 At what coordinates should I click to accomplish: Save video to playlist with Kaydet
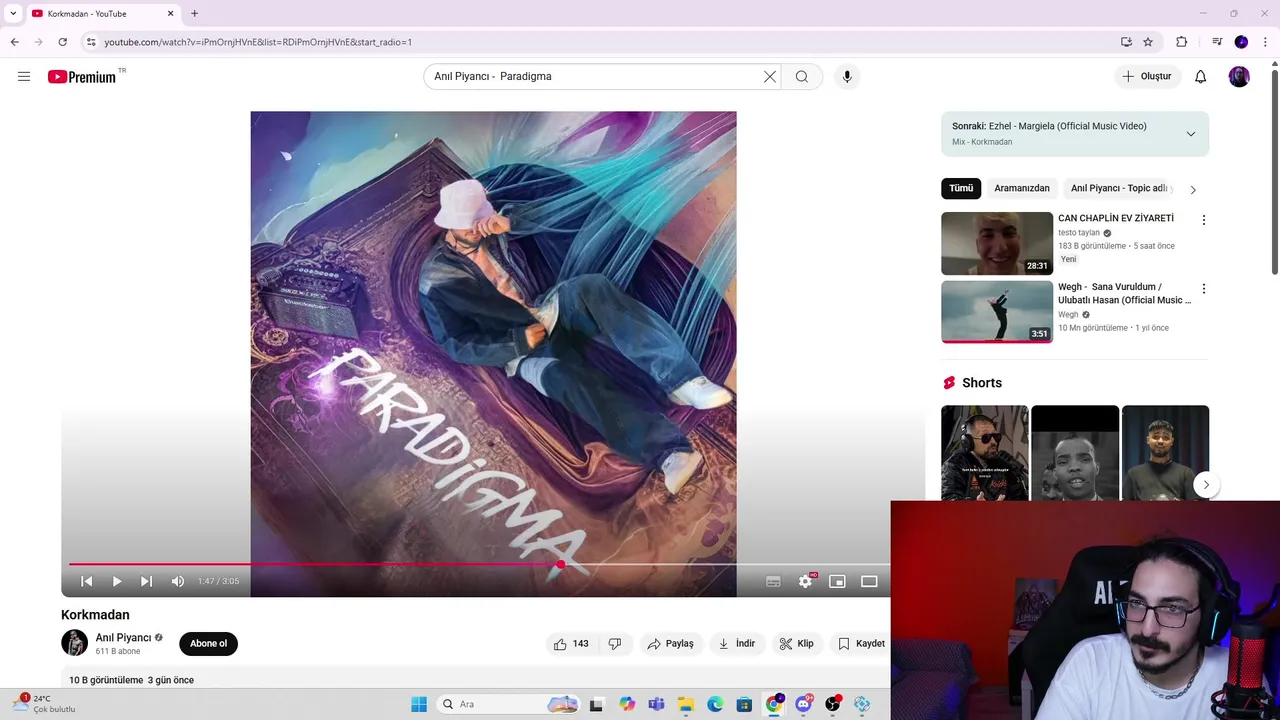point(861,644)
